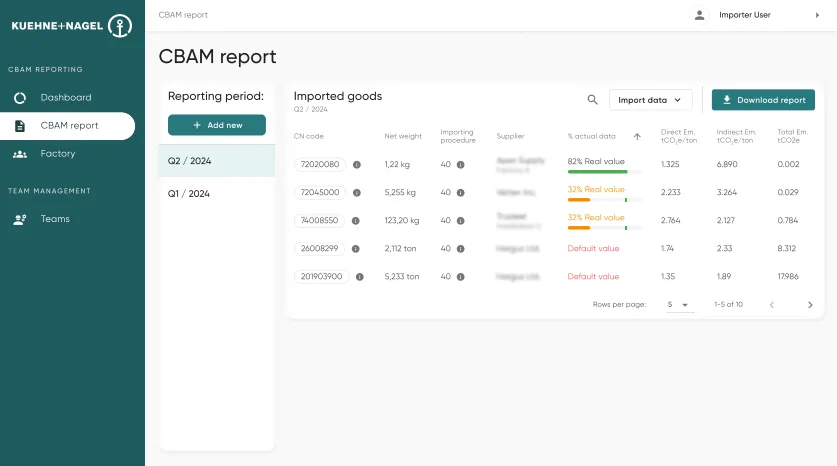
Task: Click info icon beside 40 in 26008299 row
Action: tap(460, 249)
